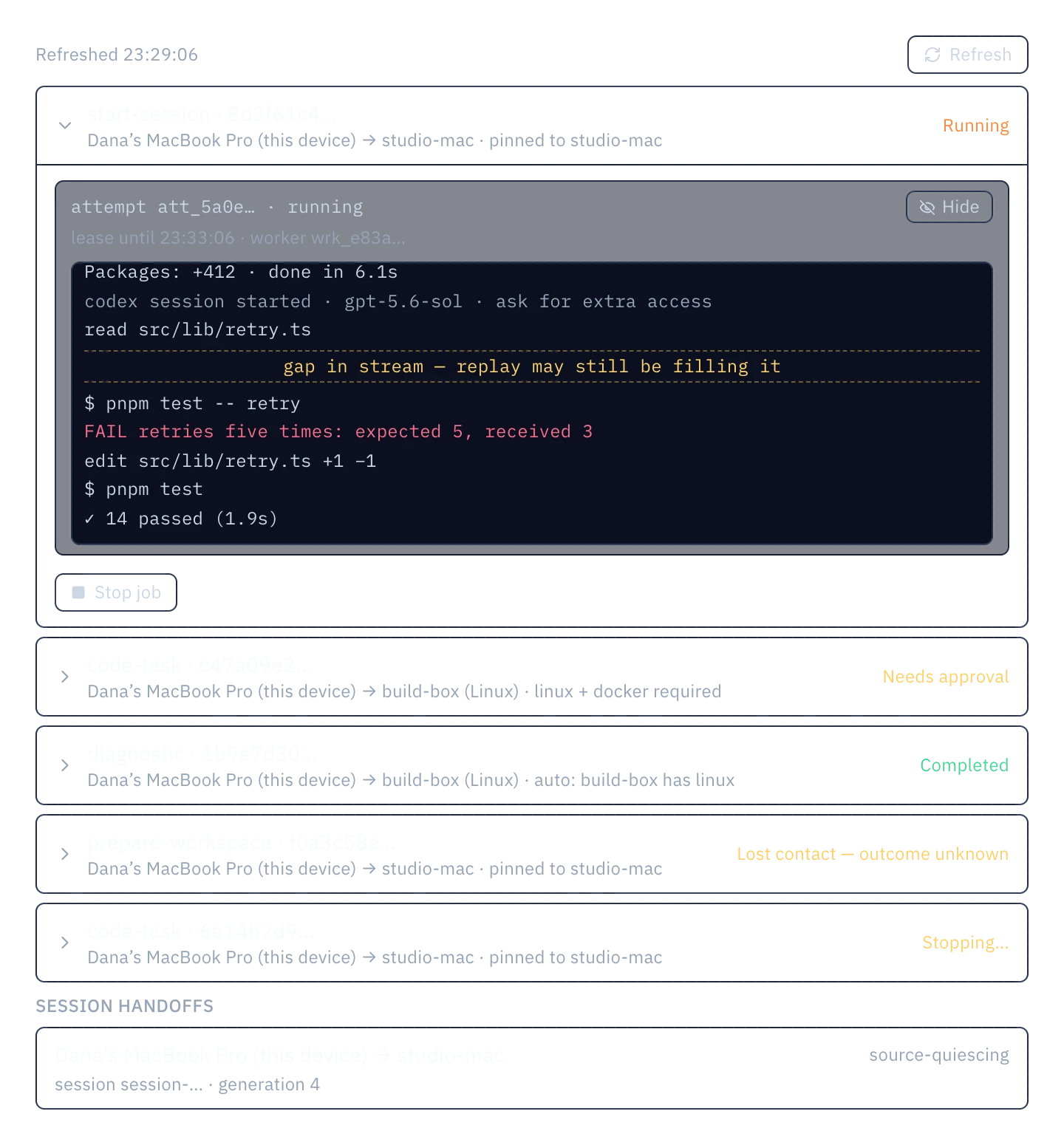This screenshot has width=1064, height=1145.
Task: Click the 'Refreshed 23:29:06' timestamp
Action: (x=117, y=55)
